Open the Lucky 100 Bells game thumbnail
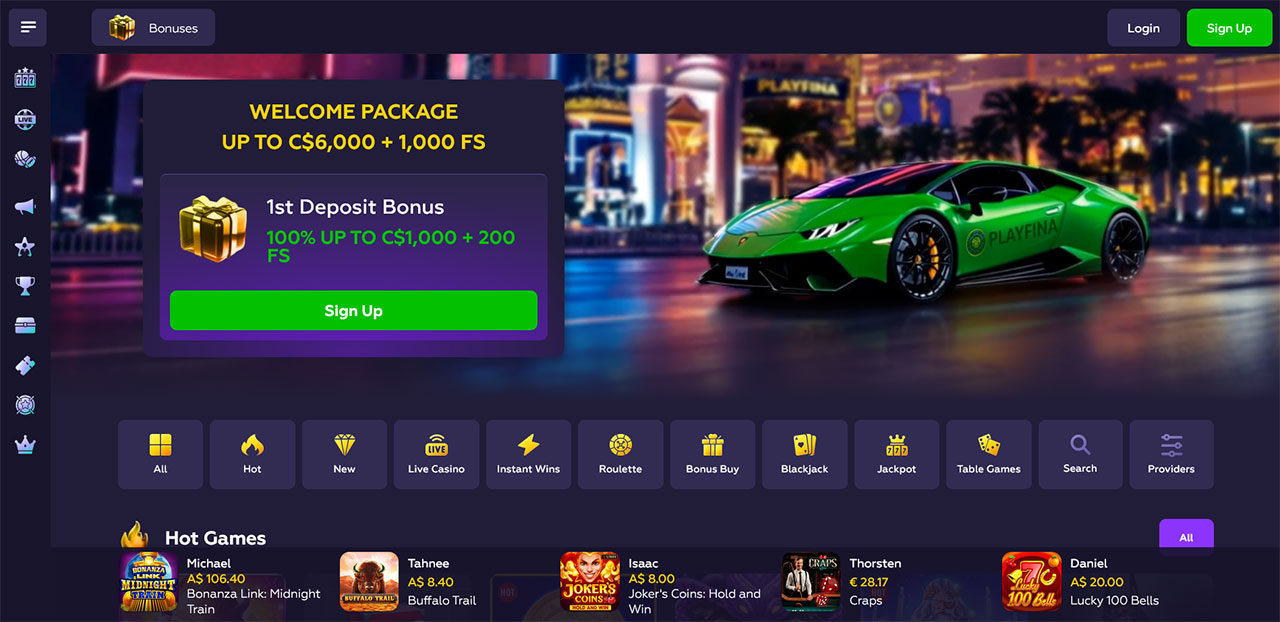1280x622 pixels. point(1031,582)
